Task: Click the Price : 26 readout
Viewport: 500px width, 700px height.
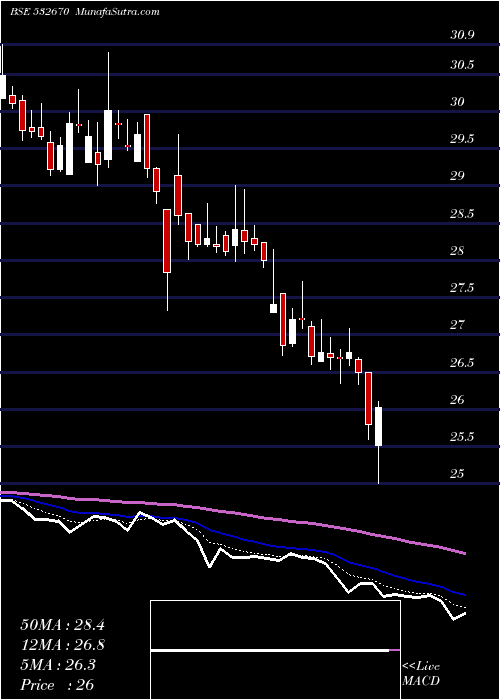Action: (x=58, y=685)
